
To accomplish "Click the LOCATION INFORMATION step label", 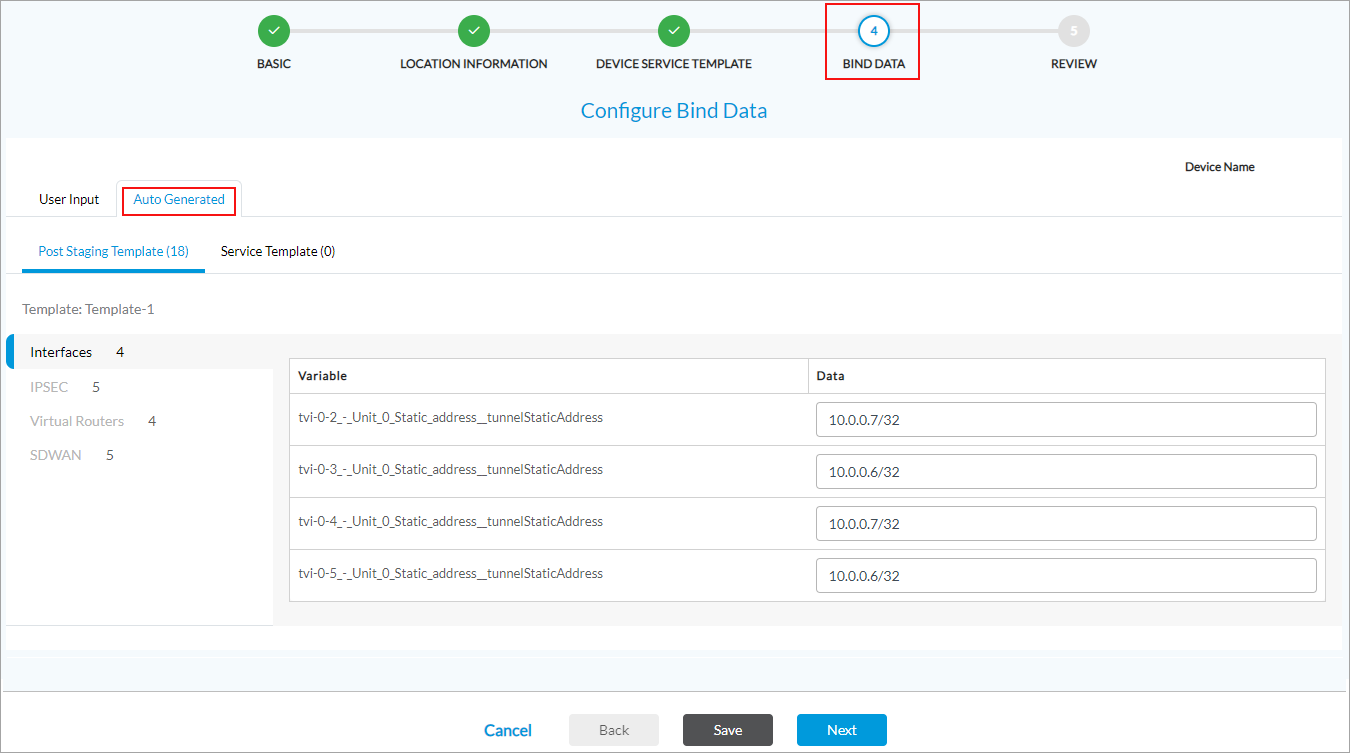I will [x=474, y=64].
